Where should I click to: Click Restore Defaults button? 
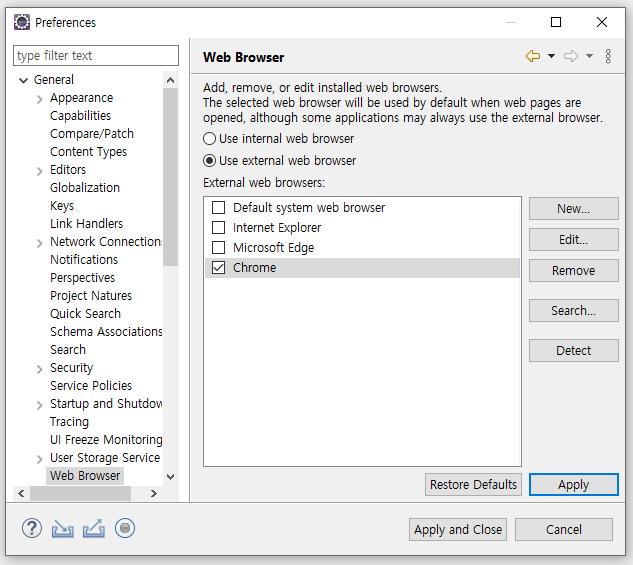[x=473, y=484]
